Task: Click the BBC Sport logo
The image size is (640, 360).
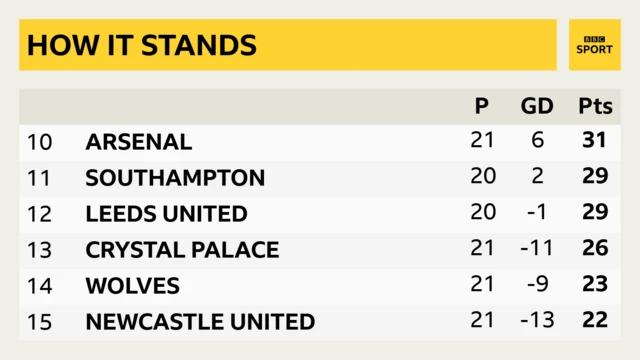Action: pyautogui.click(x=595, y=45)
